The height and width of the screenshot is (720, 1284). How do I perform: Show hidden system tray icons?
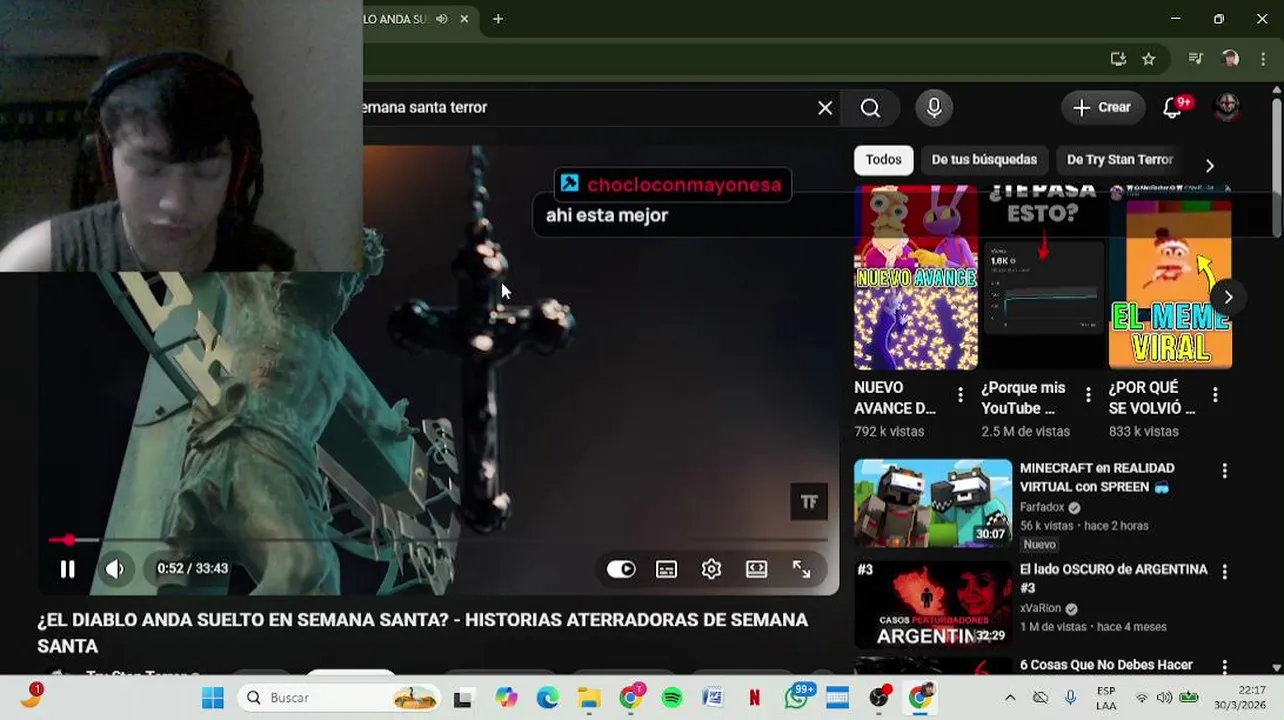(1010, 698)
